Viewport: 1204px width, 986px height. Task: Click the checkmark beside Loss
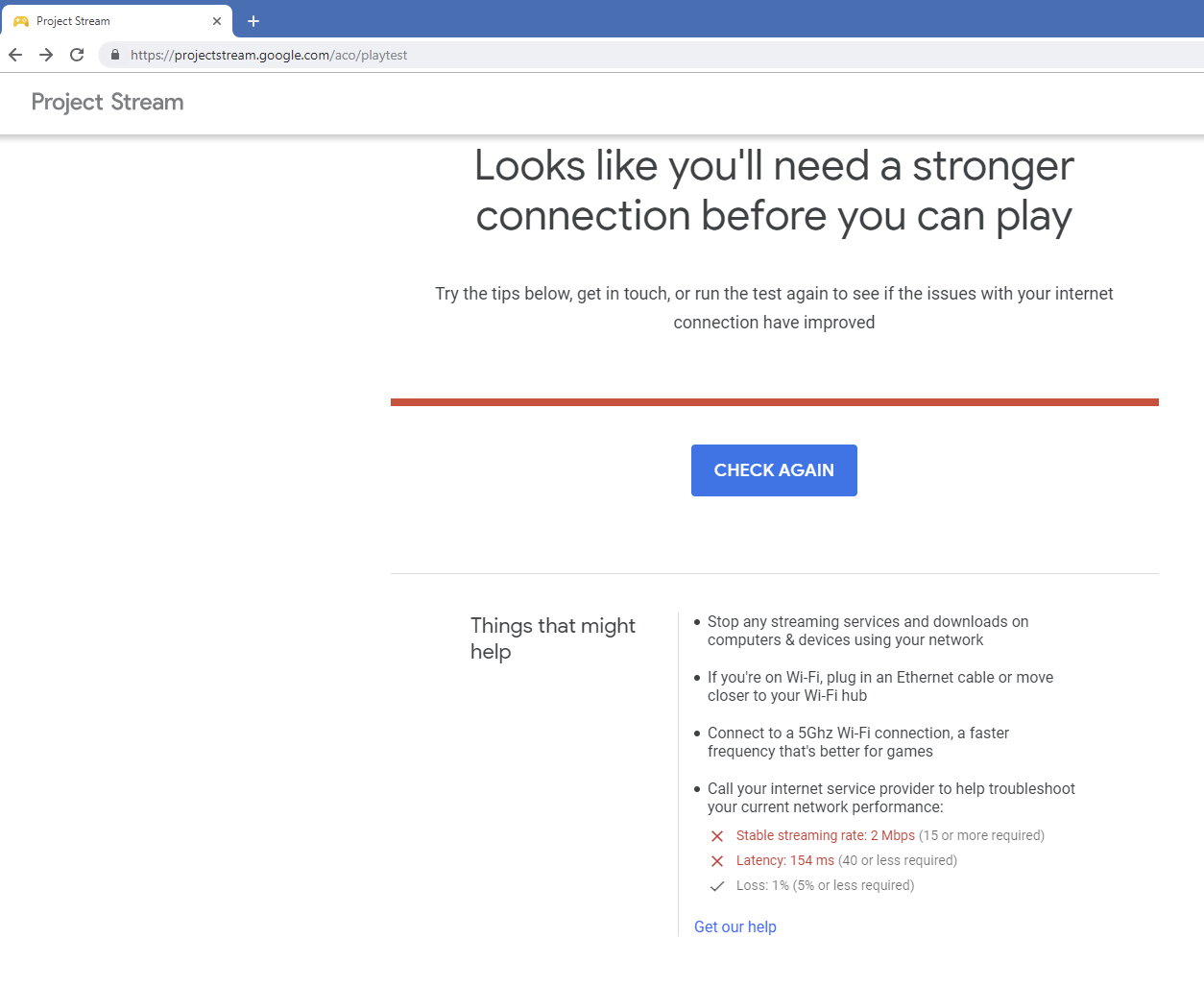[x=716, y=886]
